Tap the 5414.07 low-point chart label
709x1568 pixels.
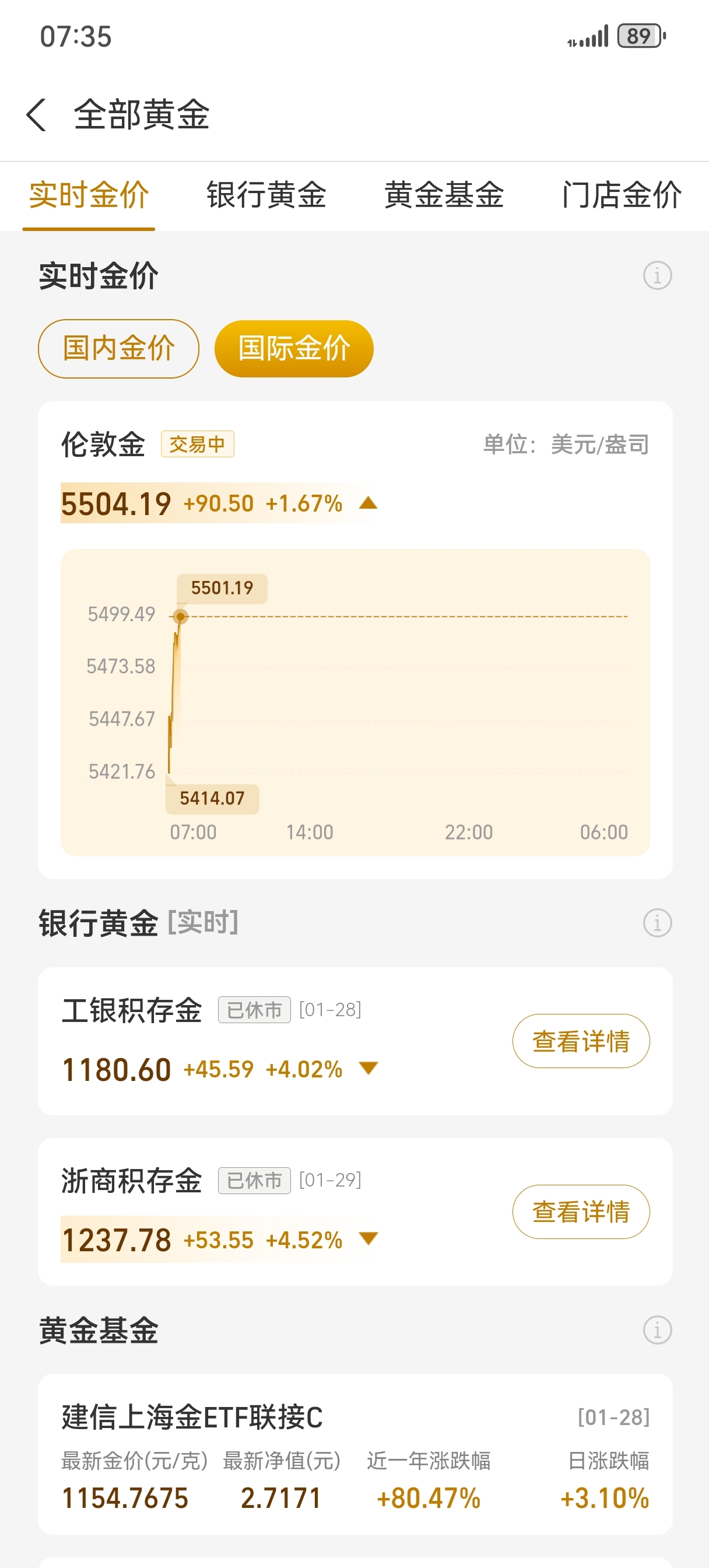pos(212,799)
